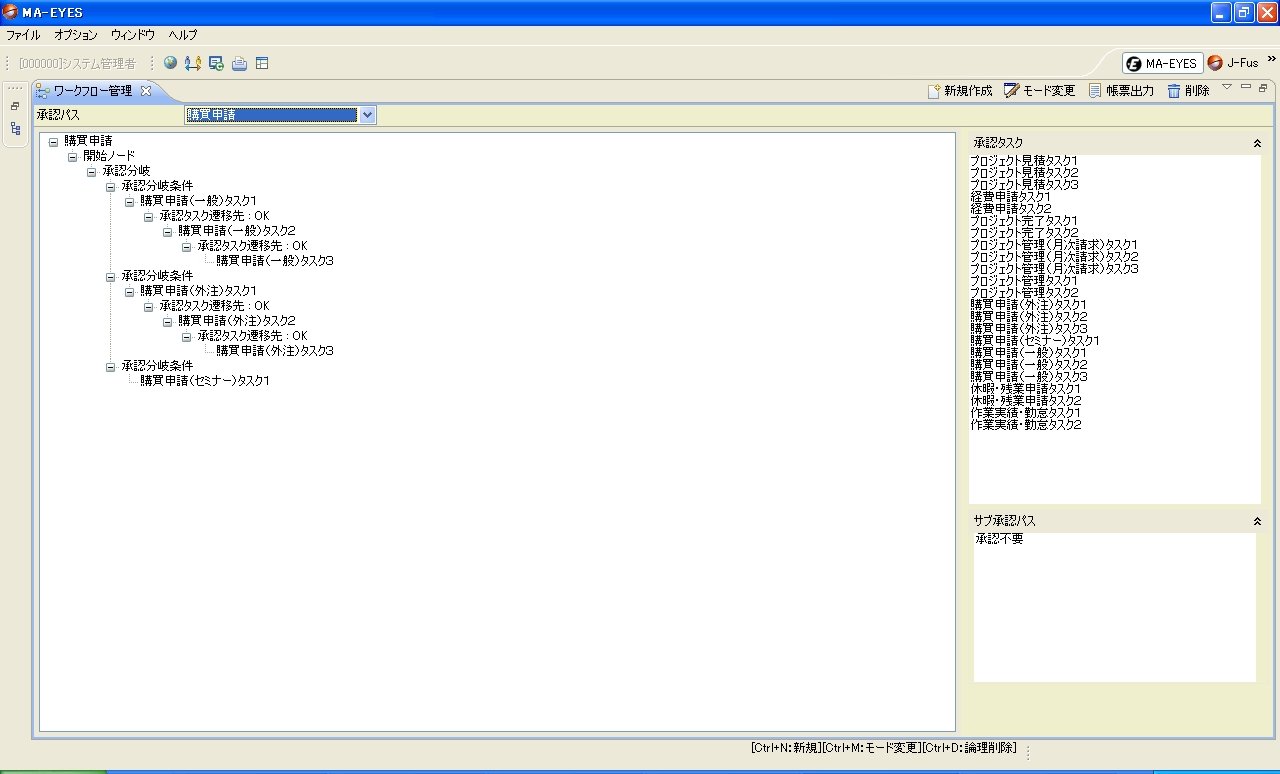
Task: Select 購買申請(外注)タスク3 leaf in the tree
Action: coord(275,351)
